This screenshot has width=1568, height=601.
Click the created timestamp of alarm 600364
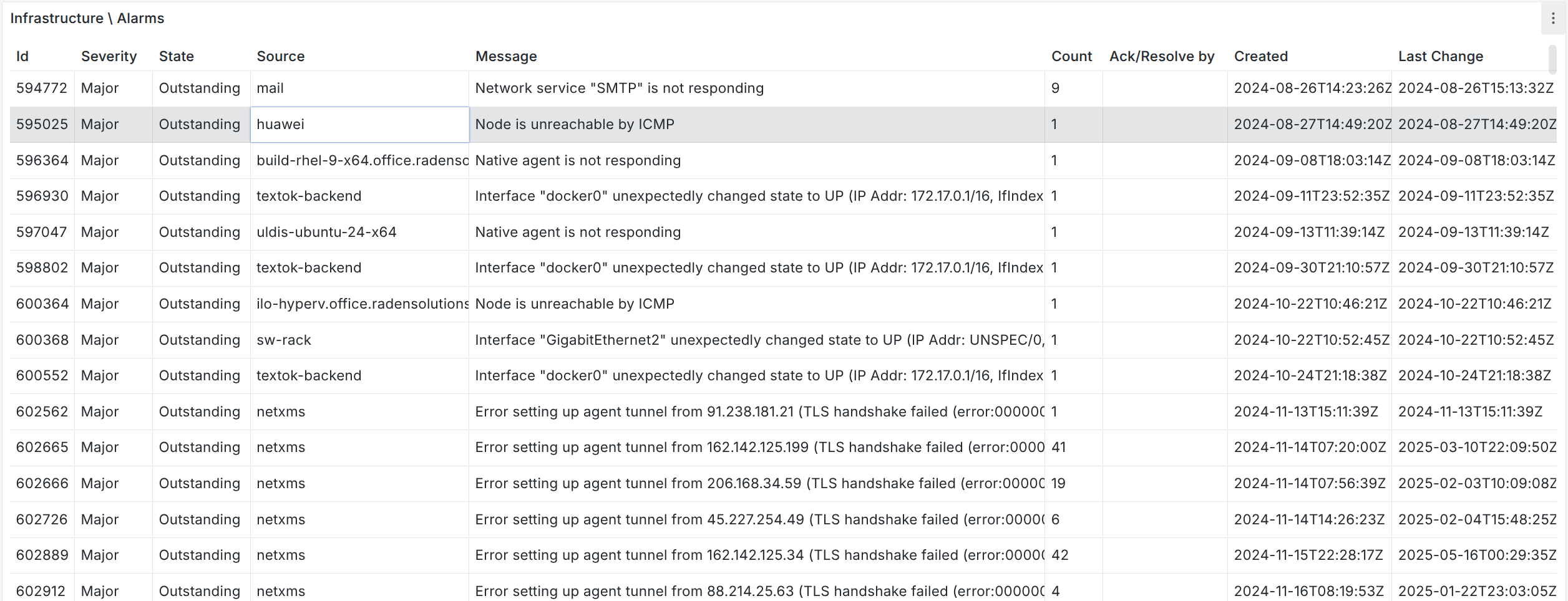(x=1310, y=304)
